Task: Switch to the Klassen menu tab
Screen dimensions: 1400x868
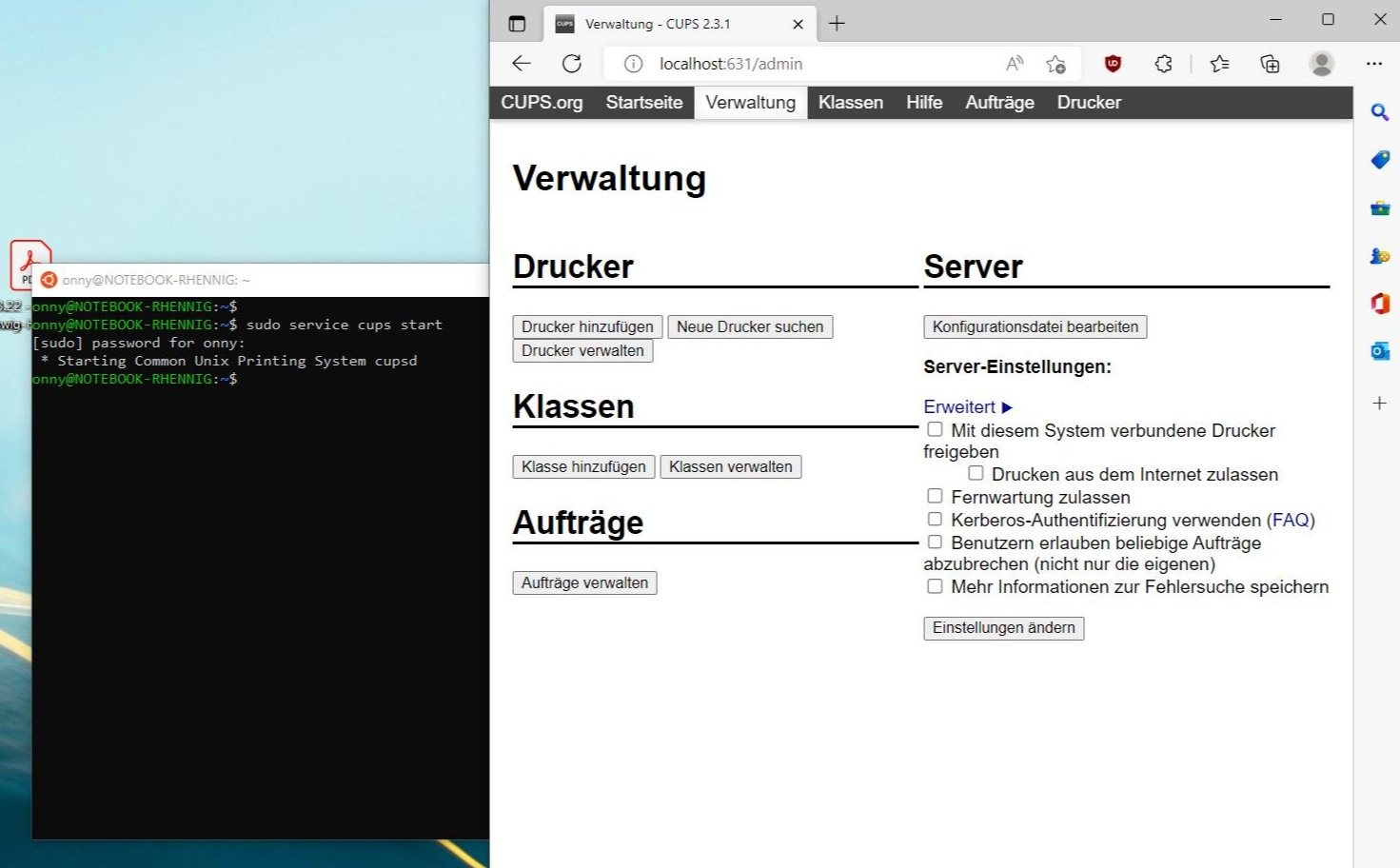Action: (850, 102)
